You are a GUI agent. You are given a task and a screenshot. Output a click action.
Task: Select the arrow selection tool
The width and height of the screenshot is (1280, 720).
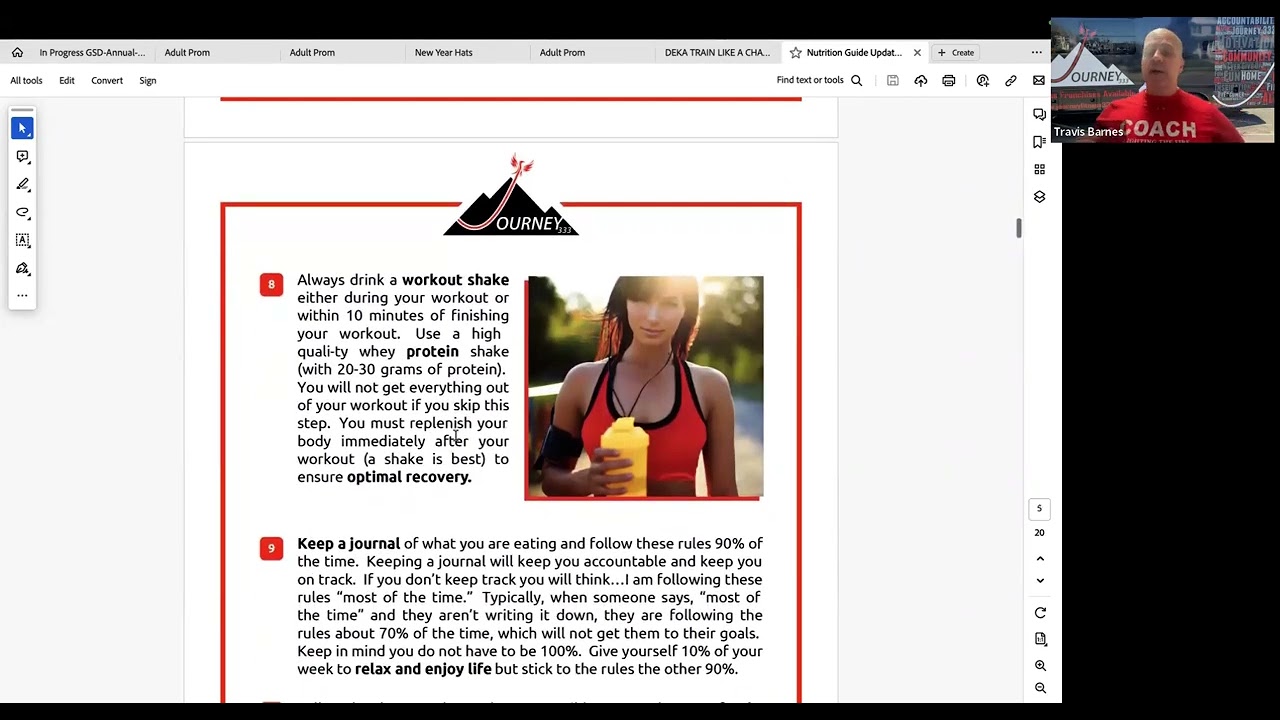[x=22, y=128]
